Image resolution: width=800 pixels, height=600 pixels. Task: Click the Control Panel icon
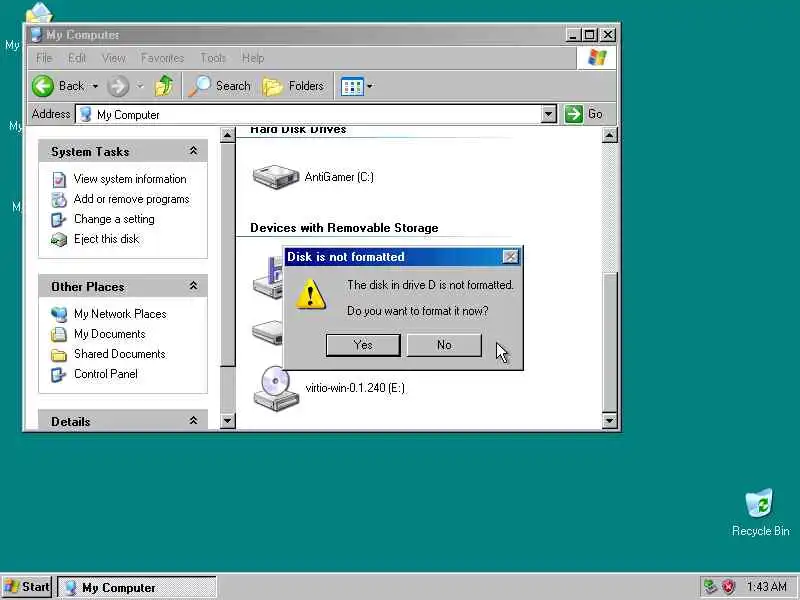click(59, 374)
